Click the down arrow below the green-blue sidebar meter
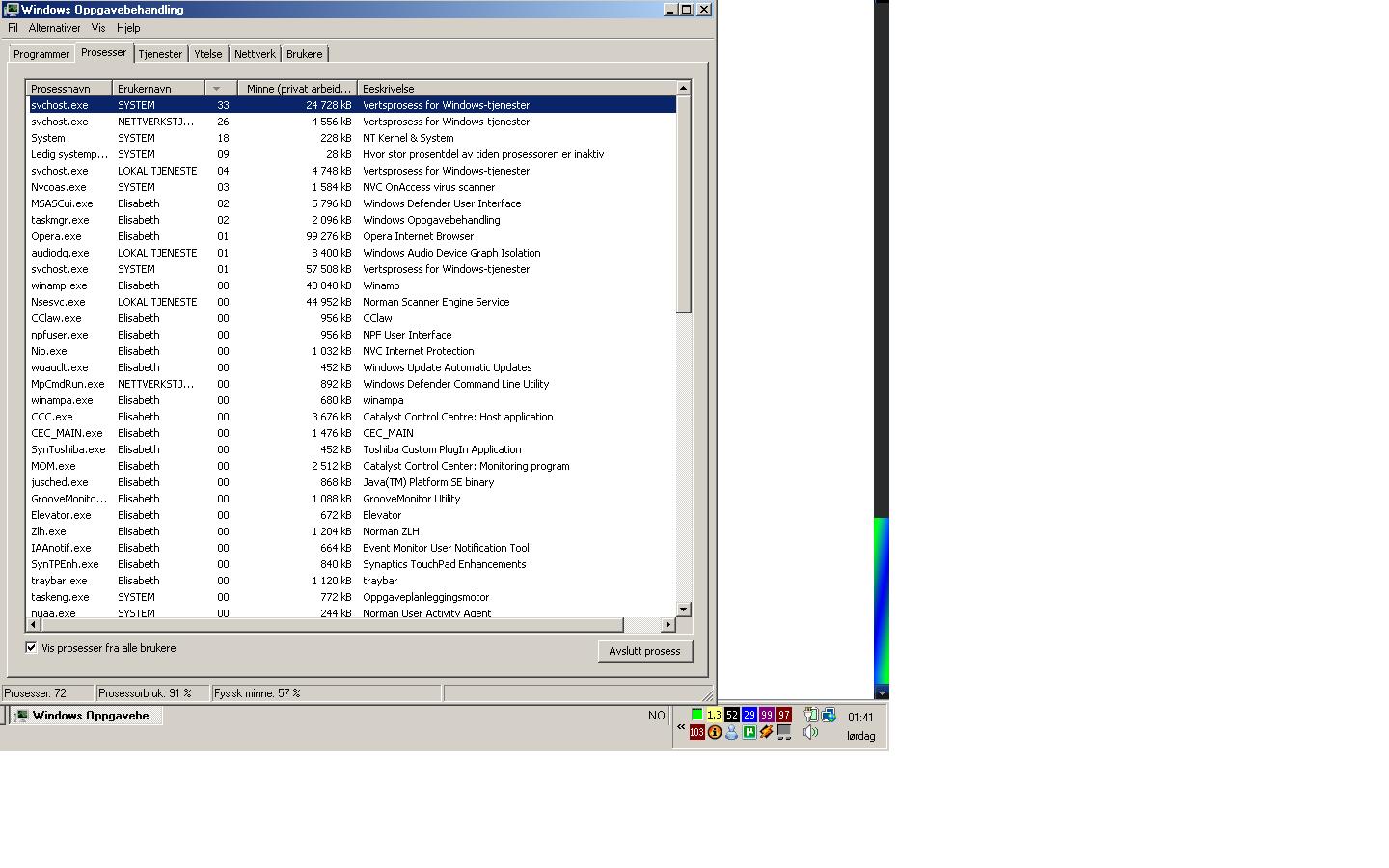This screenshot has height=868, width=1389. 882,692
